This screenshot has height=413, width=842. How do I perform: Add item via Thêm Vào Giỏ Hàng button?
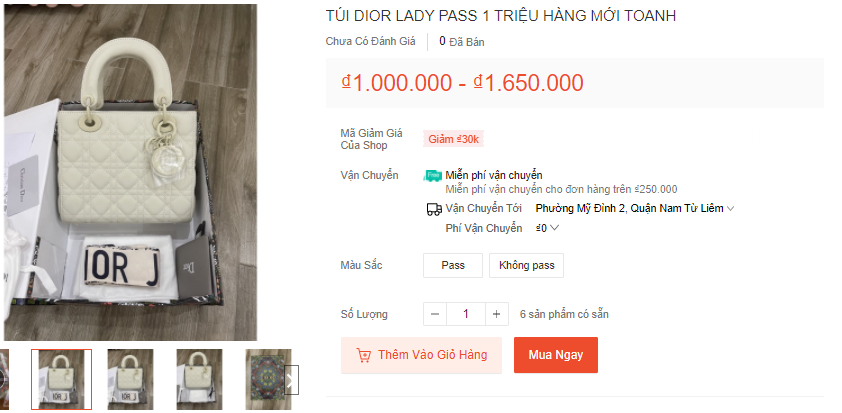(421, 355)
